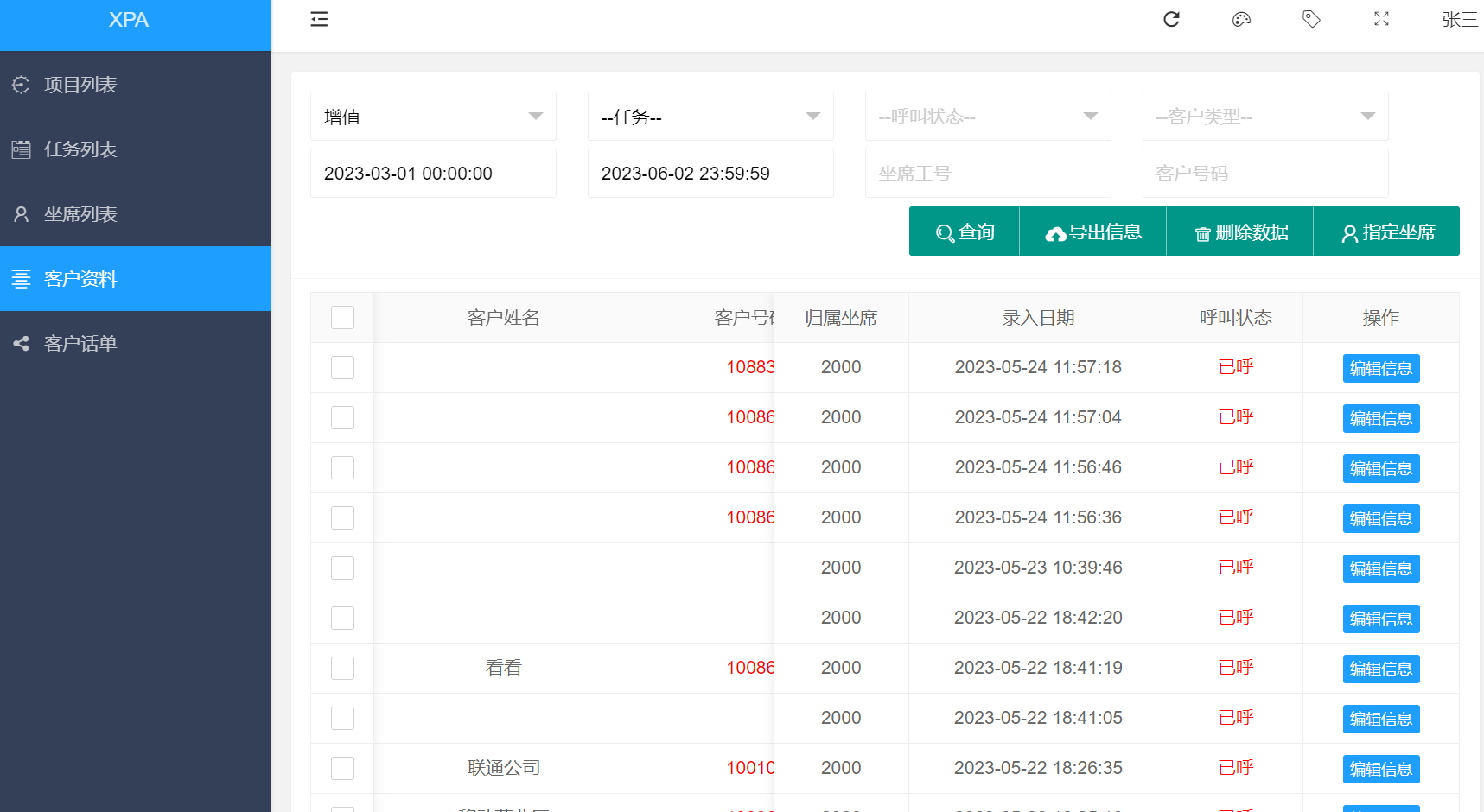Click the 任务列表 sidebar icon
Viewport: 1484px width, 812px height.
[x=21, y=149]
